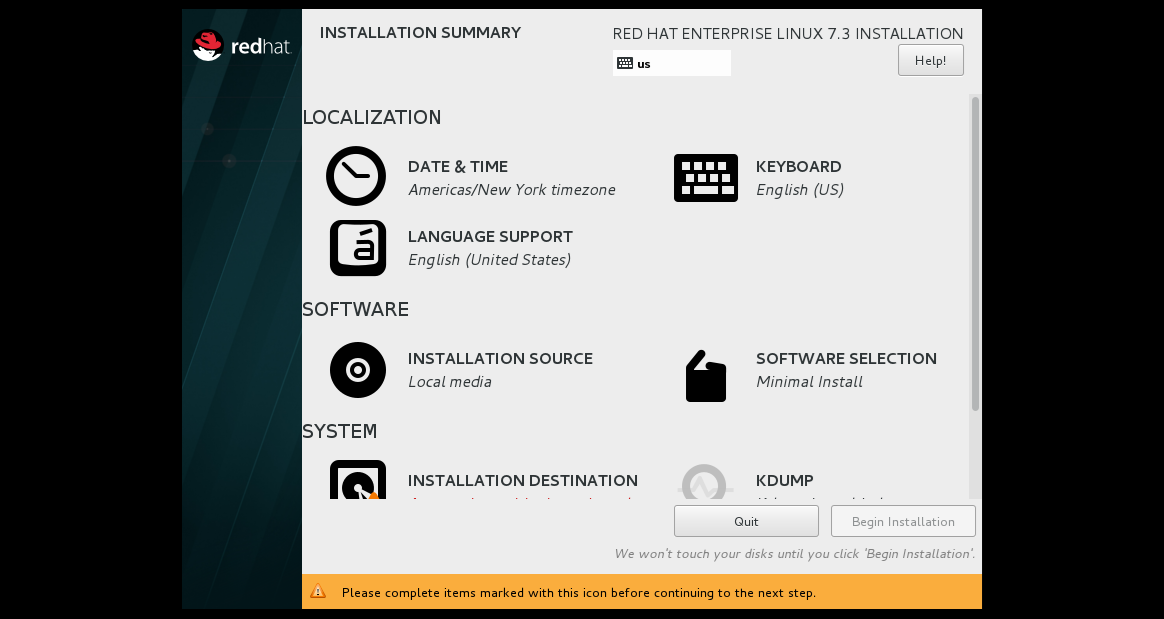Click the warning message about marked items
Image resolution: width=1164 pixels, height=619 pixels.
pyautogui.click(x=578, y=592)
